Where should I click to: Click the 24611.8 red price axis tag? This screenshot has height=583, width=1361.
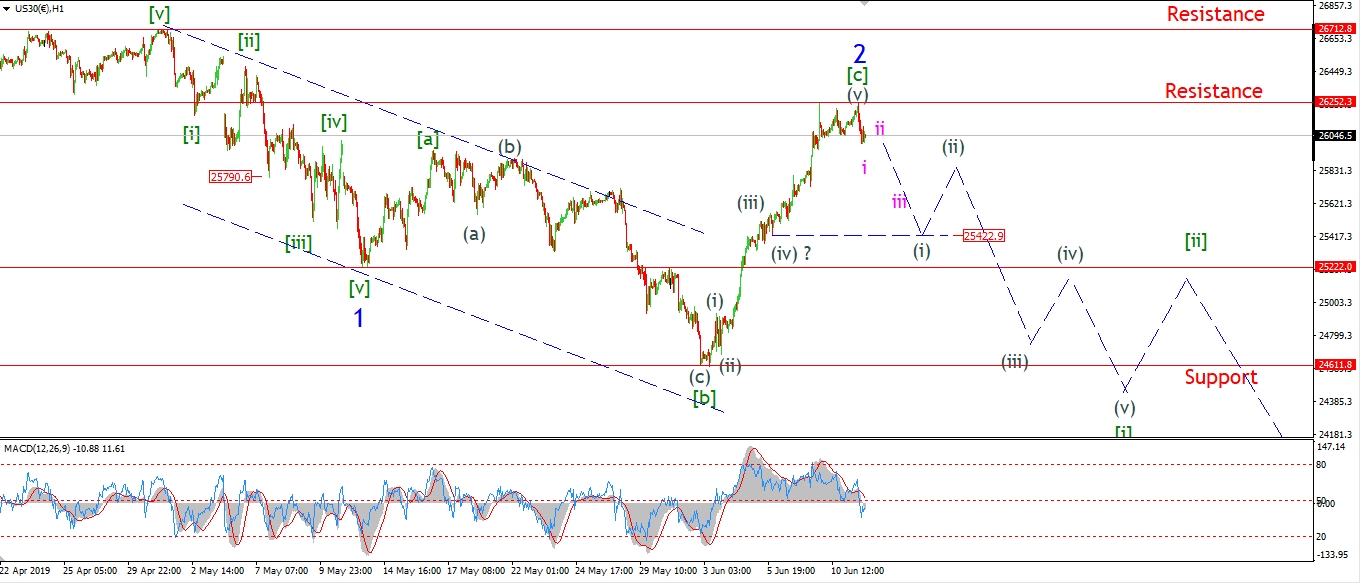pos(1335,365)
